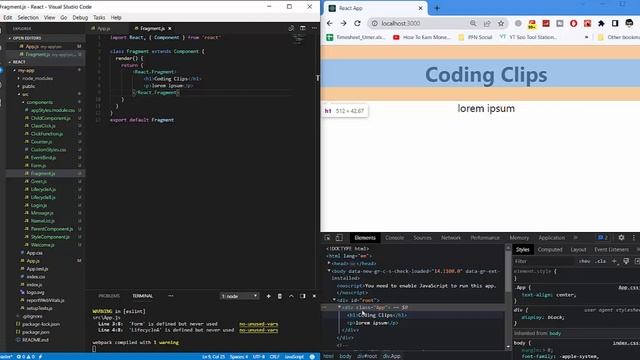Click the errors and warnings counter in status bar
The image size is (640, 360).
click(25, 357)
